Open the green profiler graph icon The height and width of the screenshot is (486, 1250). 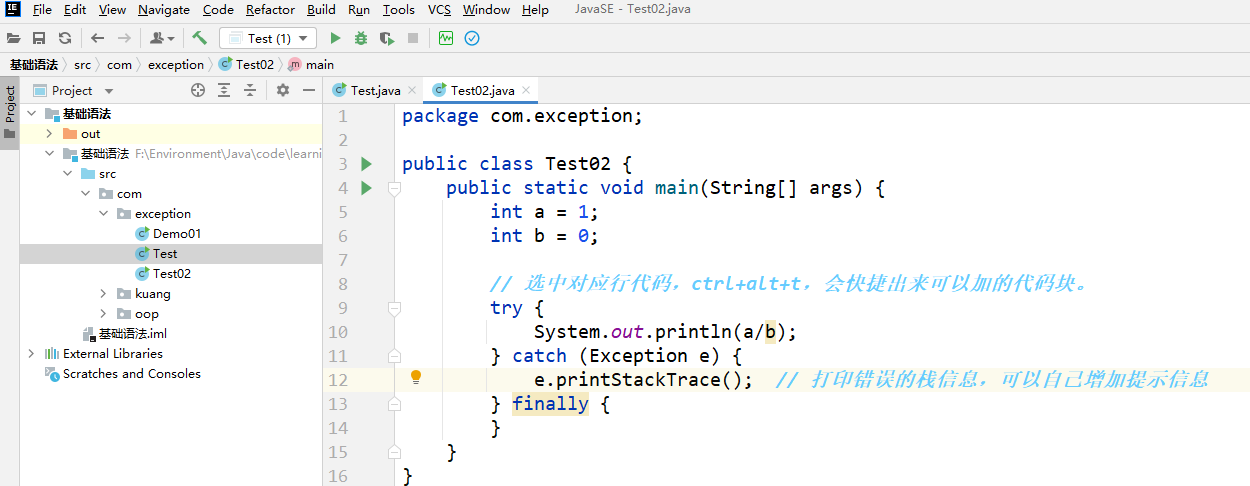(x=446, y=38)
